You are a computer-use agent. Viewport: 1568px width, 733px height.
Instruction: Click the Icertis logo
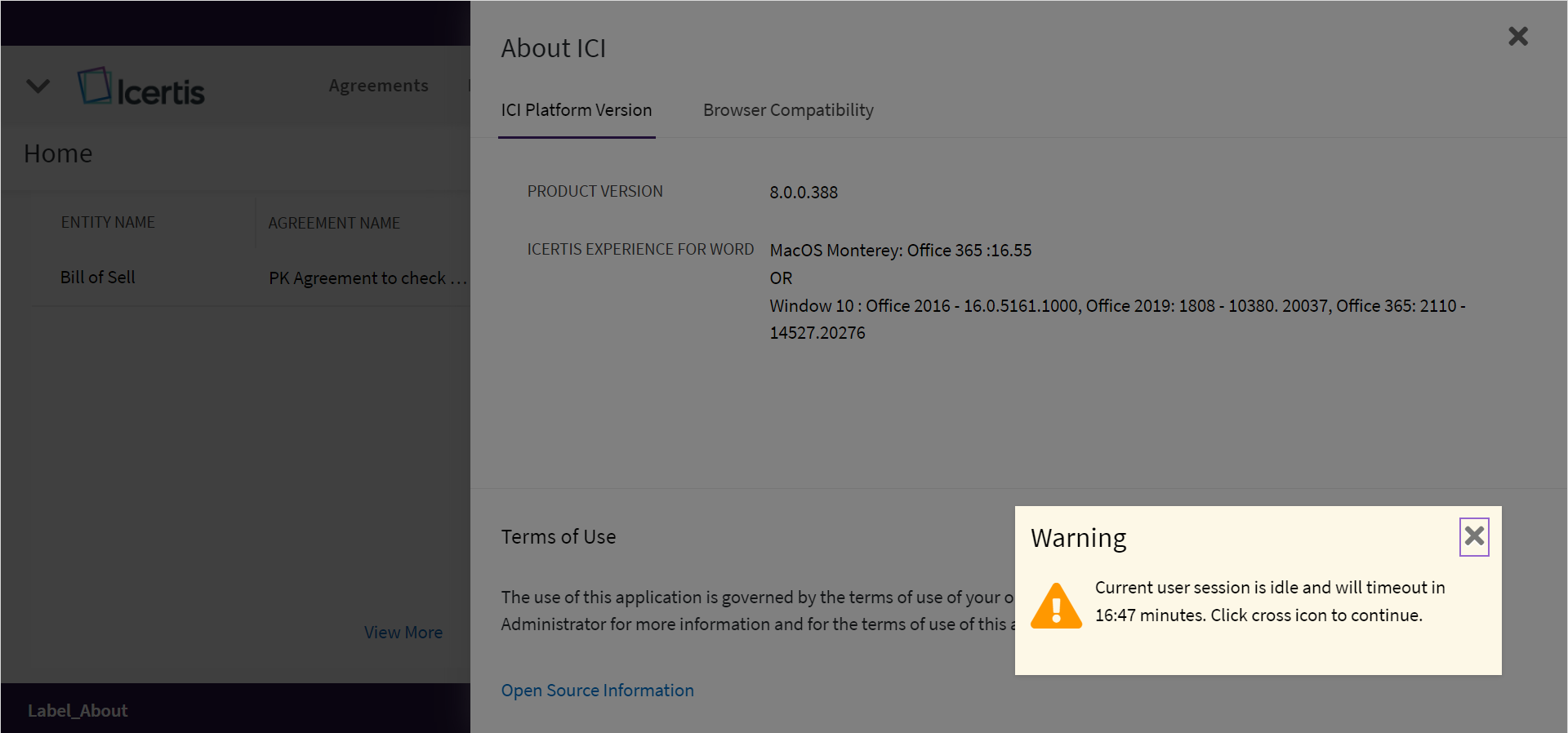click(x=141, y=87)
